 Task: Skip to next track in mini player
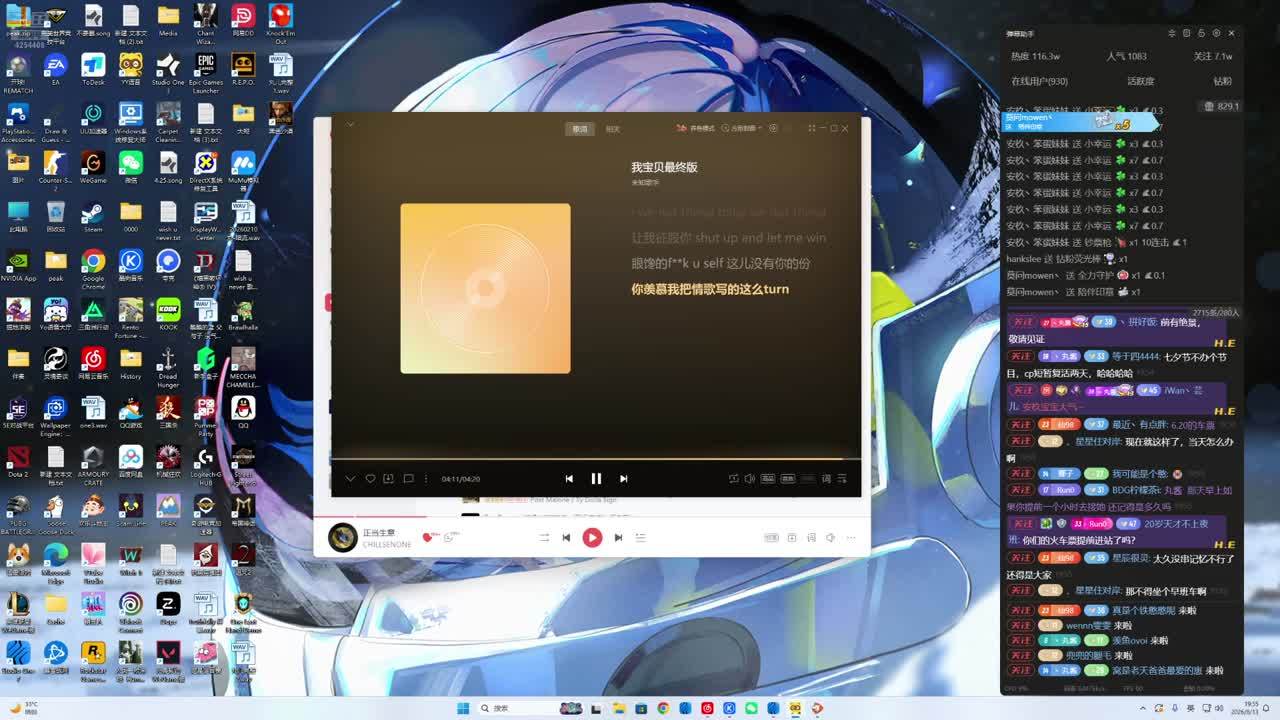tap(618, 538)
